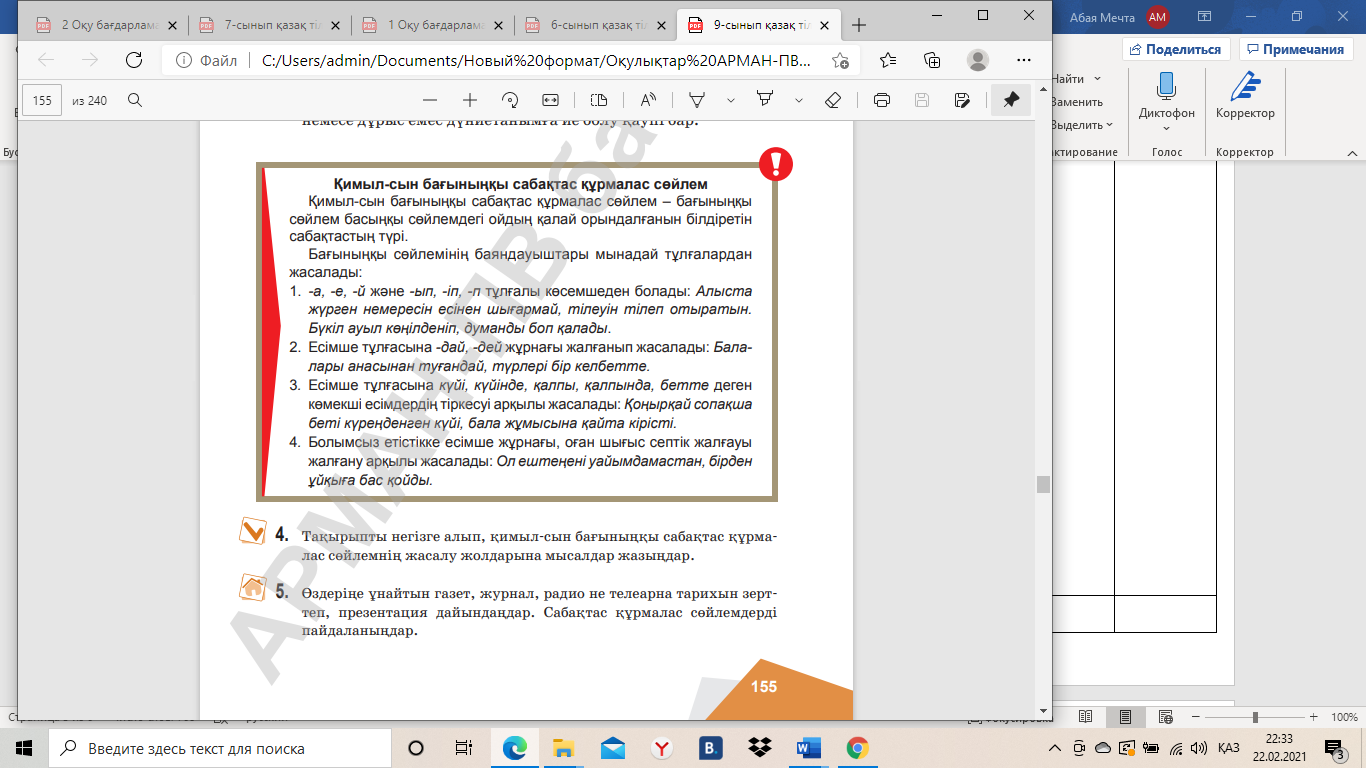Zoom out the PDF view
This screenshot has width=1366, height=768.
[x=430, y=100]
